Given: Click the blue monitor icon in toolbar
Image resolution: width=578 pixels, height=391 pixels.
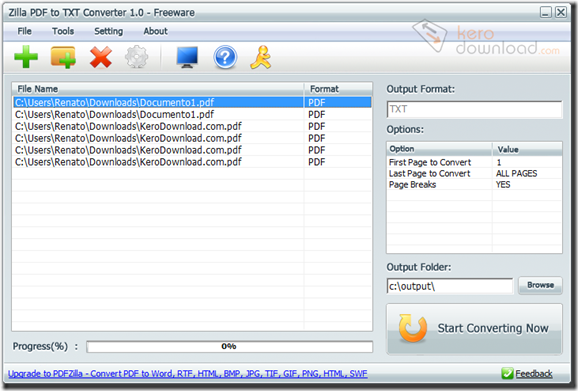Looking at the screenshot, I should pyautogui.click(x=187, y=57).
